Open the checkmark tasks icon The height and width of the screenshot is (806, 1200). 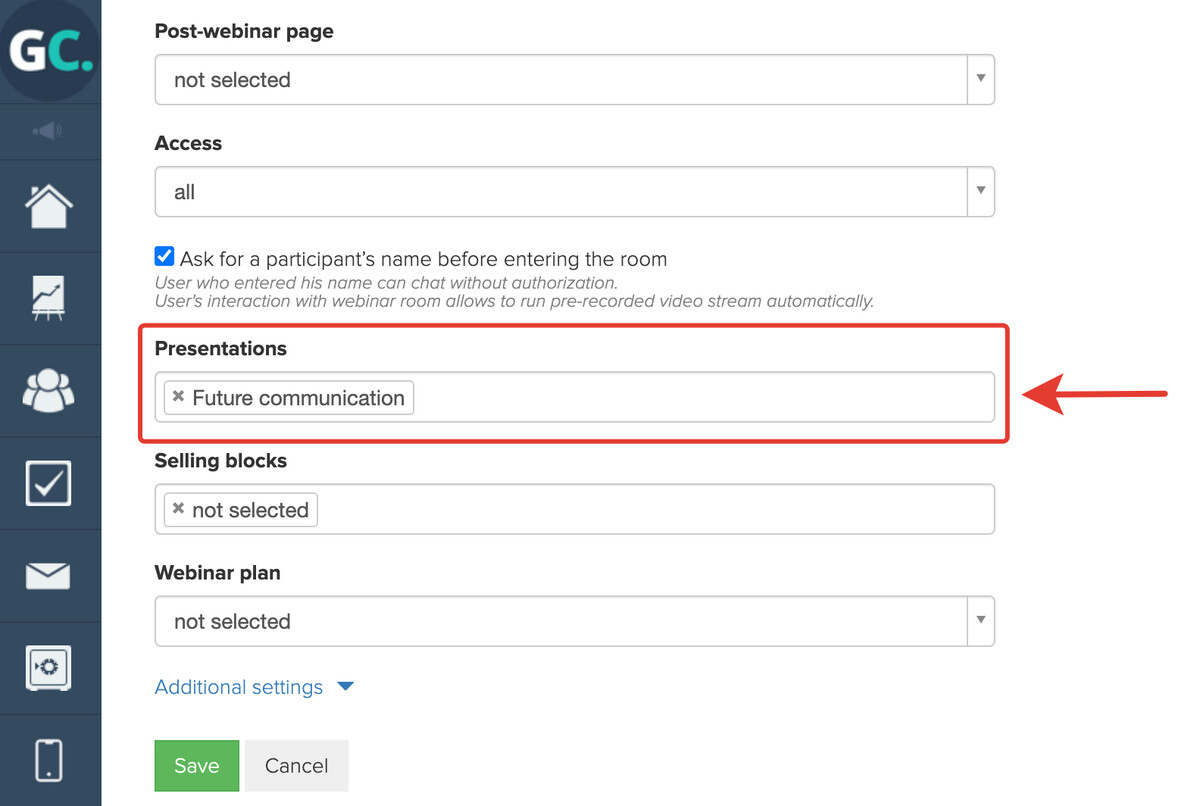pos(48,483)
